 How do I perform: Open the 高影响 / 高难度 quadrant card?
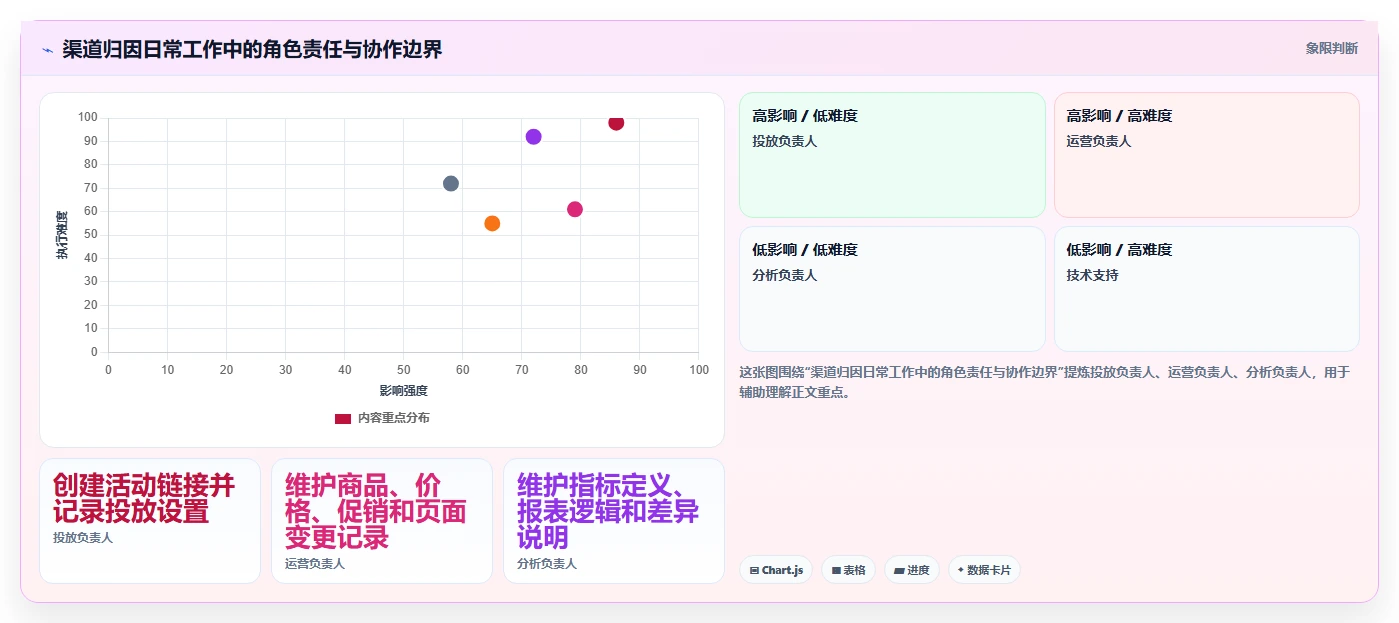(1207, 155)
